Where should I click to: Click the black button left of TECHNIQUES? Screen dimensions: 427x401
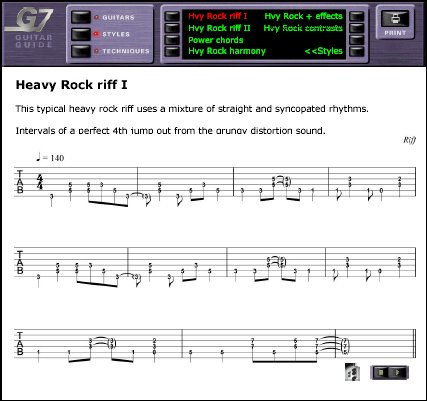coord(81,51)
